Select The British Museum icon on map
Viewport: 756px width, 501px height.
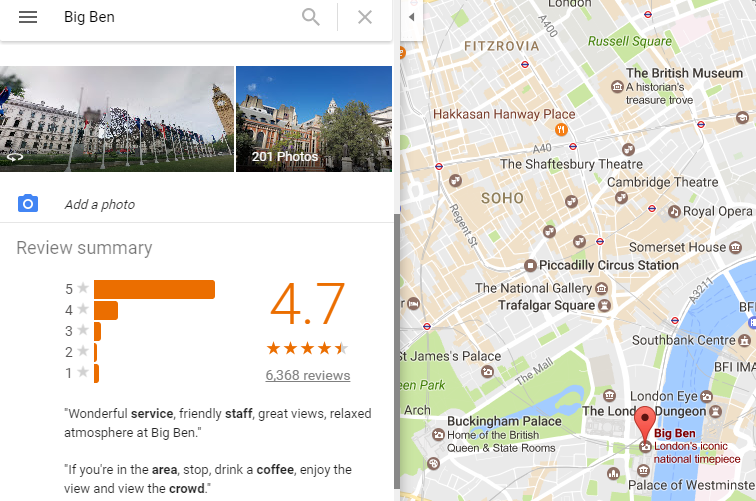coord(617,87)
